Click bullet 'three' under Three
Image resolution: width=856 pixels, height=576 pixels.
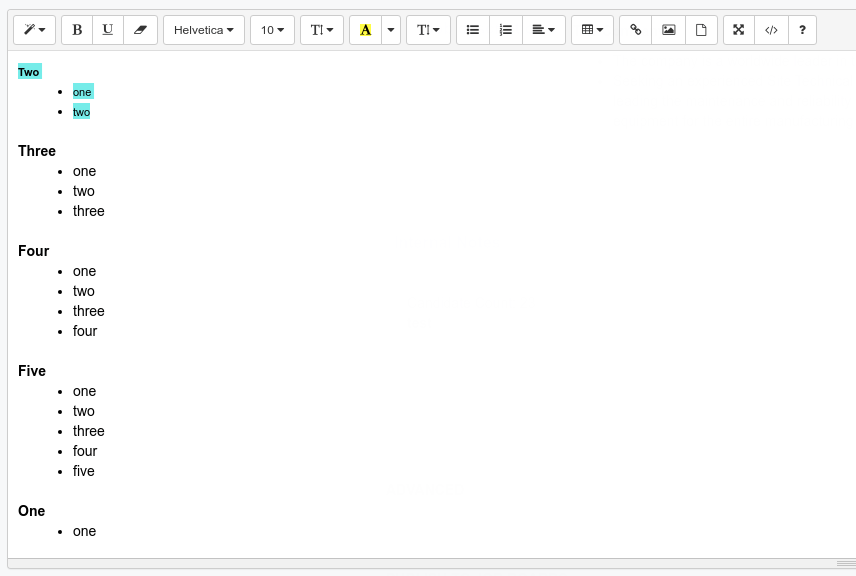88,211
